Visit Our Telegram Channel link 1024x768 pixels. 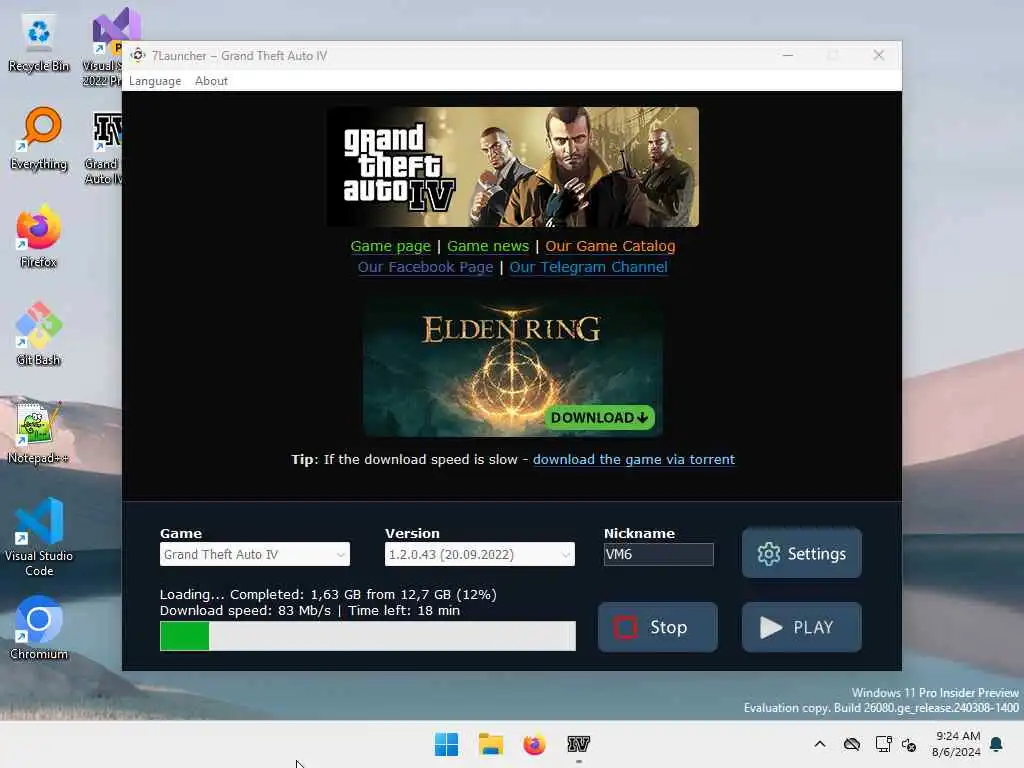coord(588,267)
